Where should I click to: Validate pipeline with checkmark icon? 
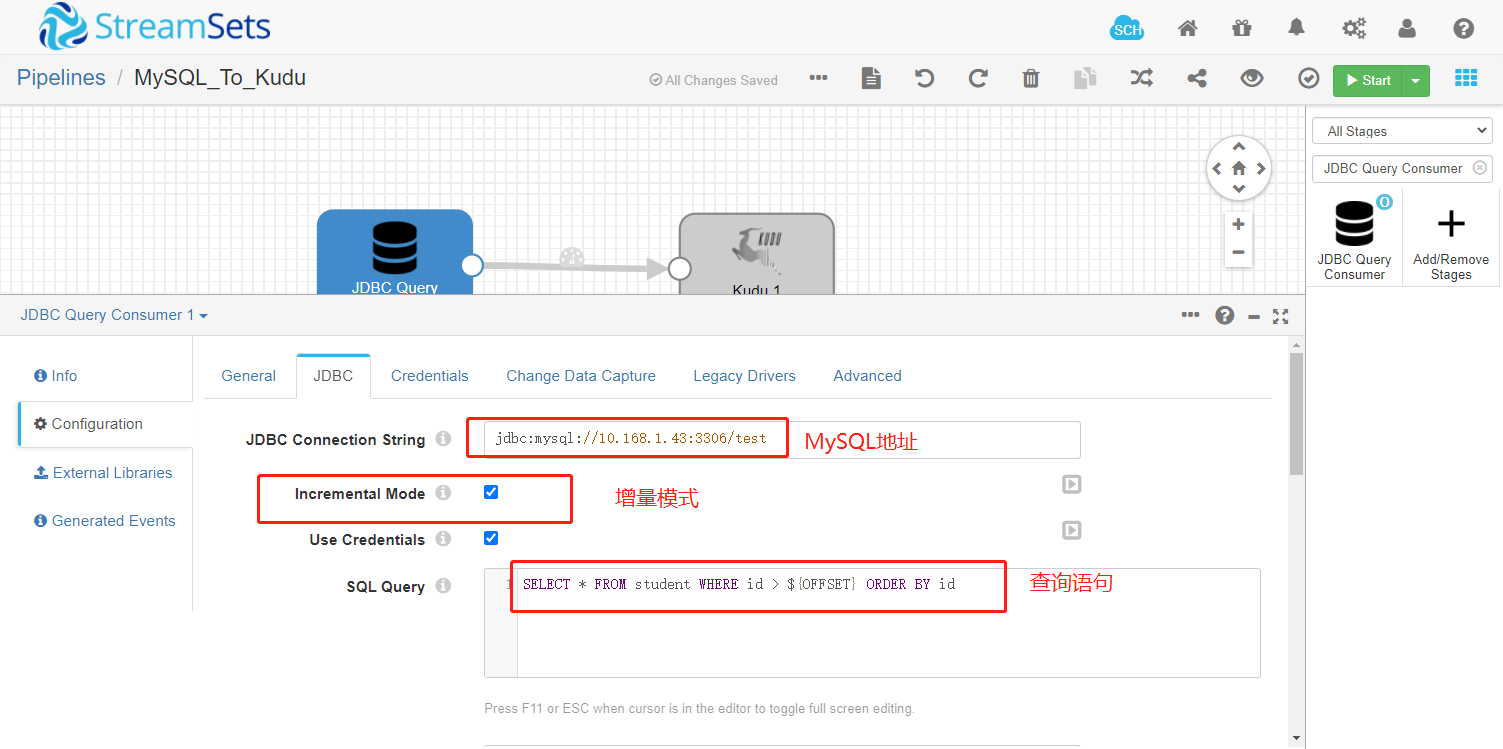tap(1309, 78)
